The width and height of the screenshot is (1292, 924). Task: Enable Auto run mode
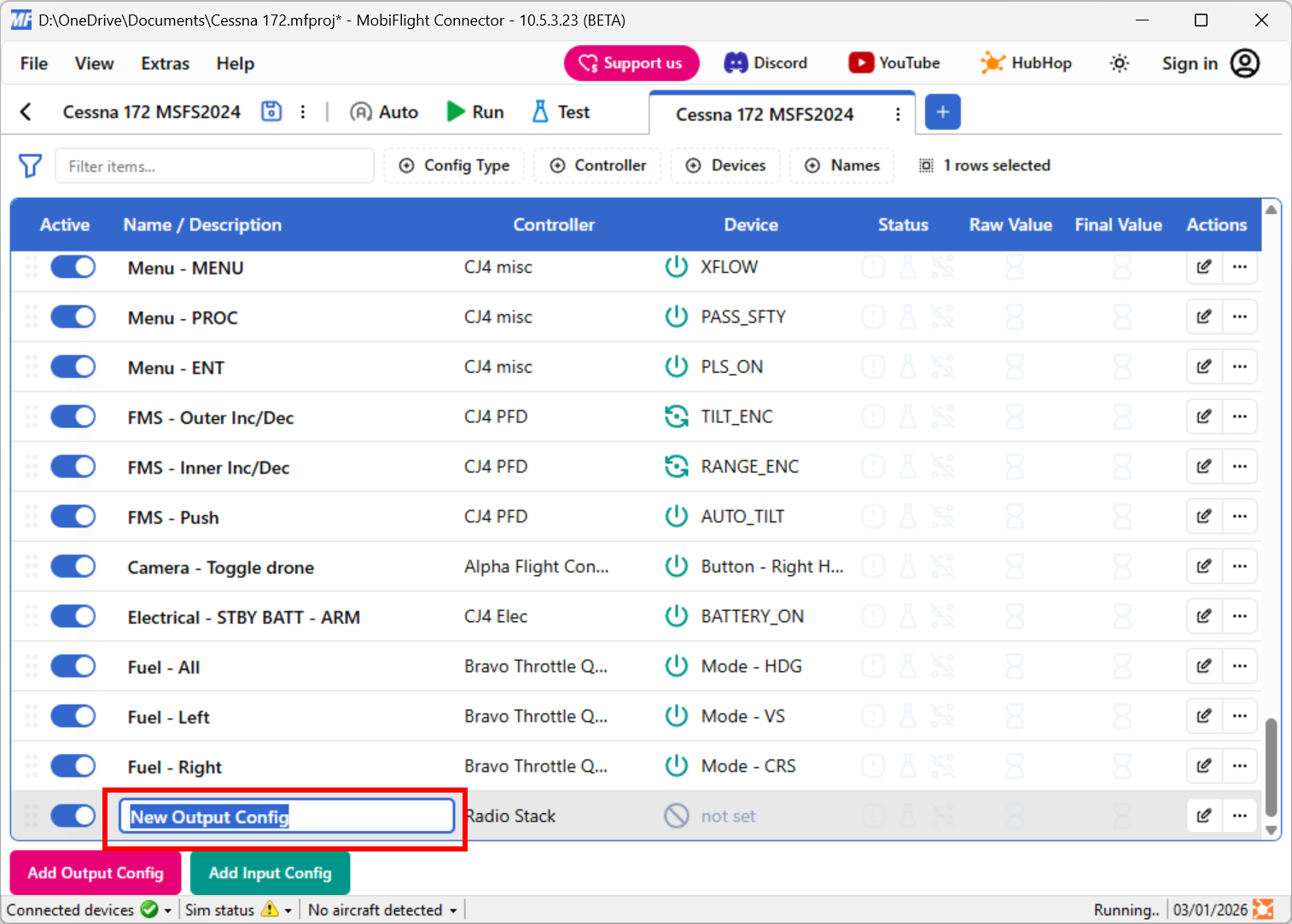(383, 111)
